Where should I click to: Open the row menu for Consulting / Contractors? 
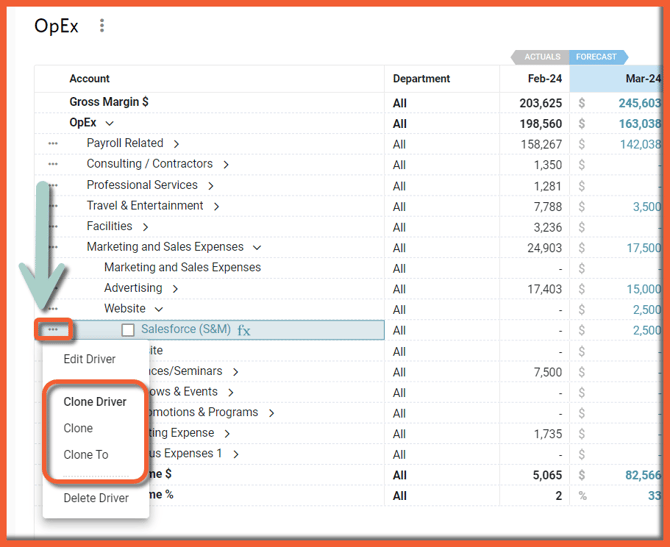(x=53, y=165)
